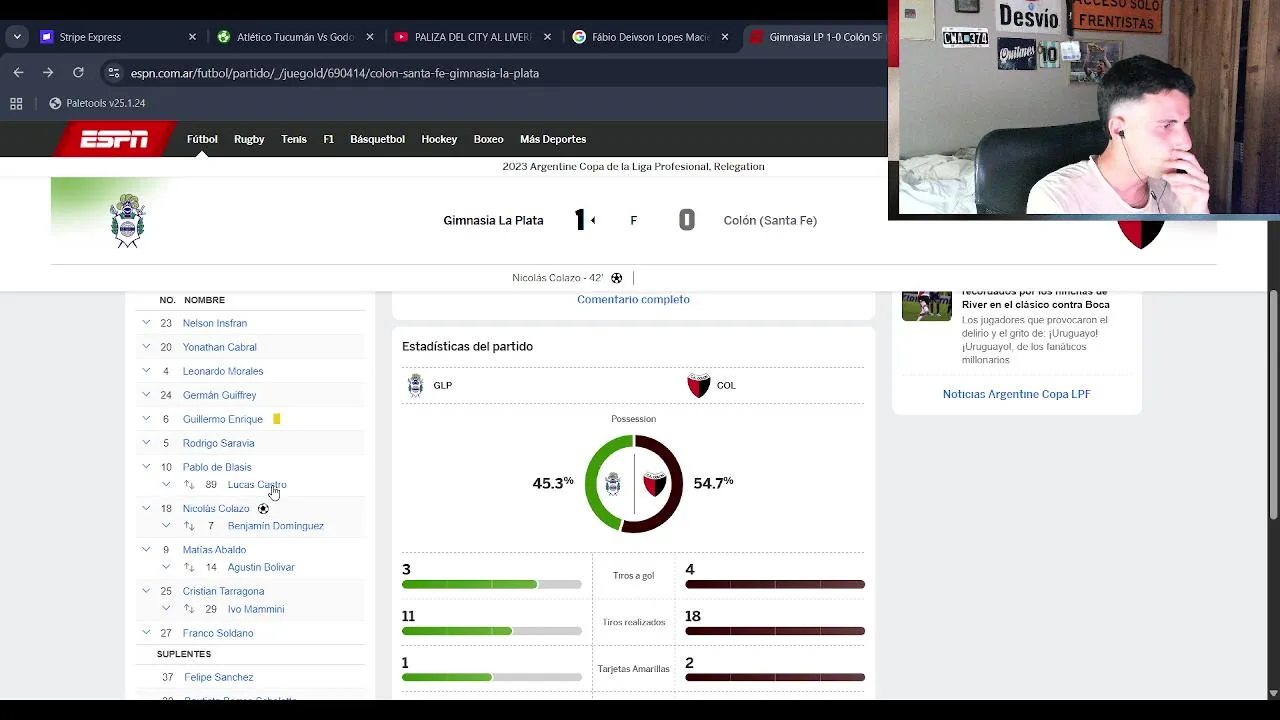Expand Germán Guiffrey player row
The height and width of the screenshot is (720, 1280).
(146, 395)
